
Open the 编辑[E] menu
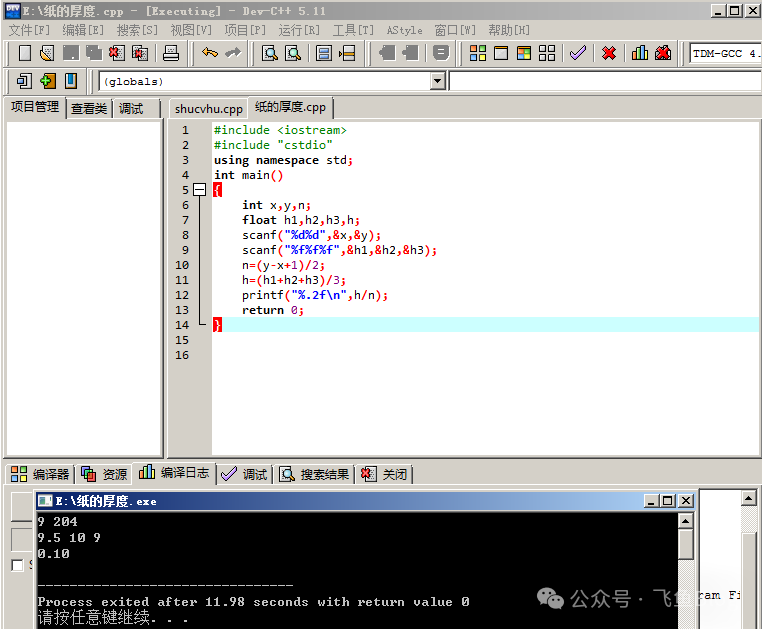83,30
